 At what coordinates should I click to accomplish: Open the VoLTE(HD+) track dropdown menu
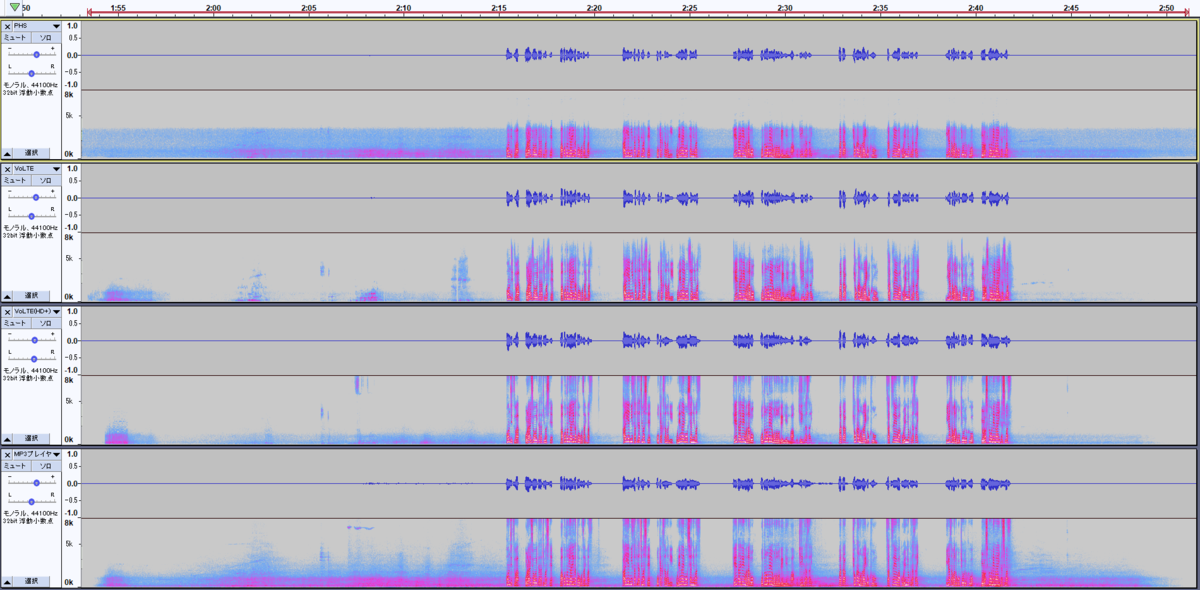37,312
